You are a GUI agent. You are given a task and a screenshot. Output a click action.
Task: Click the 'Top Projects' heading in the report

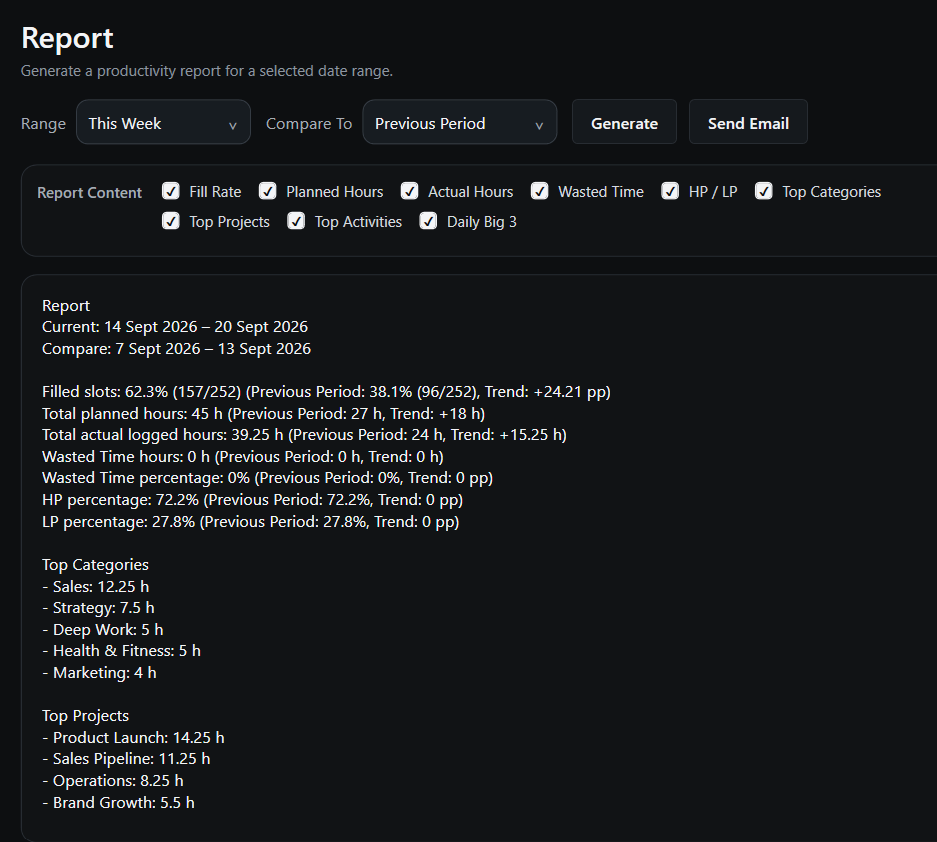coord(85,716)
